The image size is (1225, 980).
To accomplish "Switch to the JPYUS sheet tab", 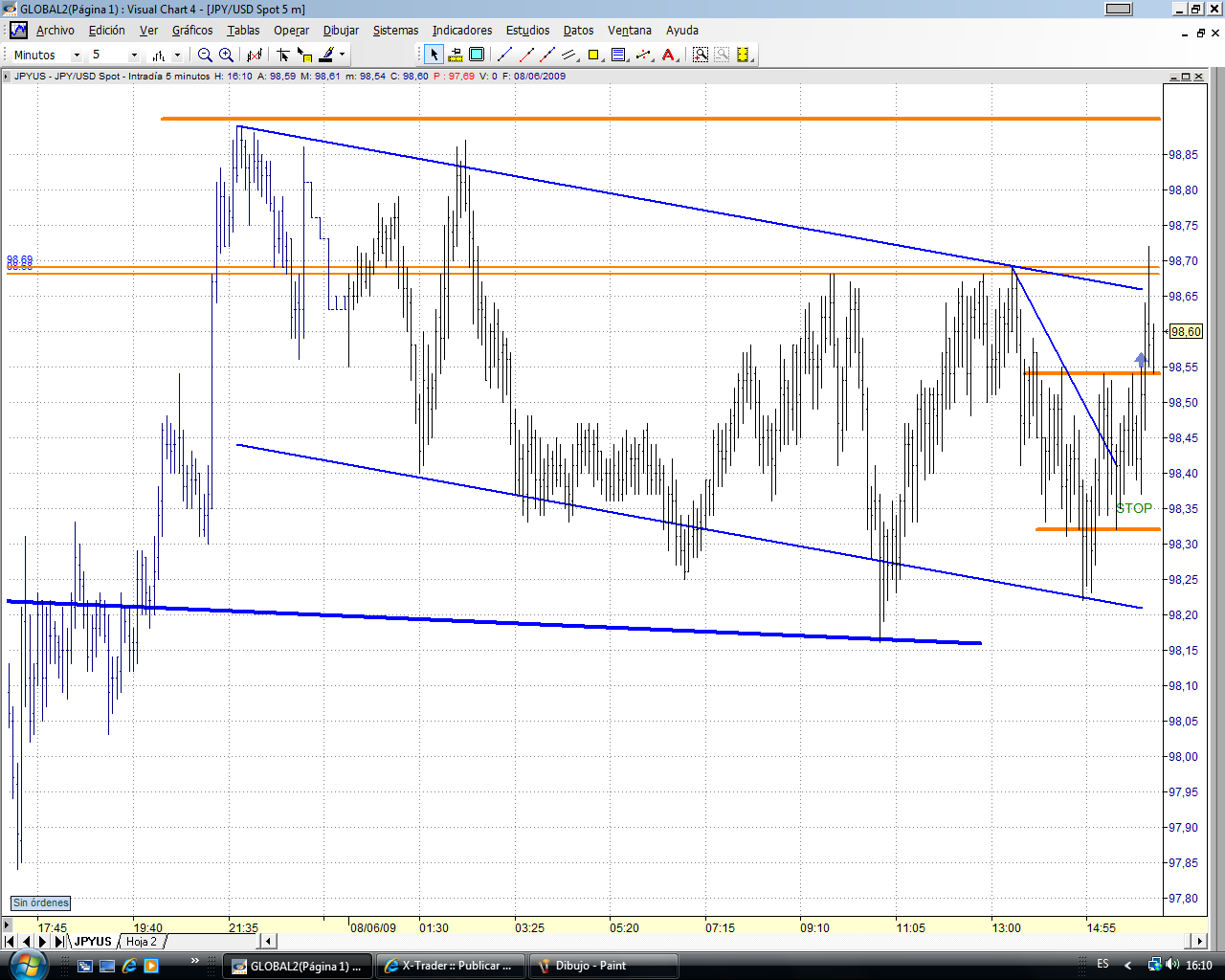I will point(94,942).
